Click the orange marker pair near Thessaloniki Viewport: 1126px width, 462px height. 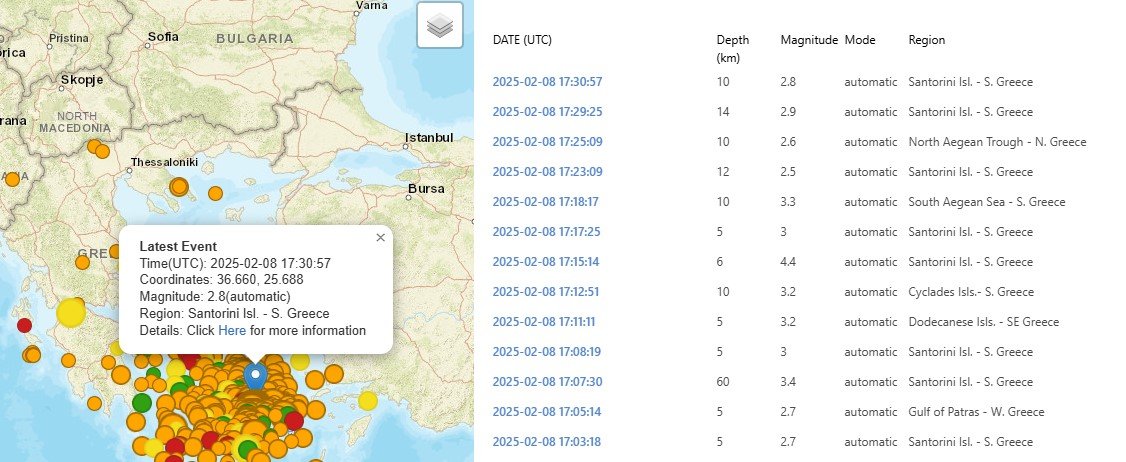[x=179, y=186]
